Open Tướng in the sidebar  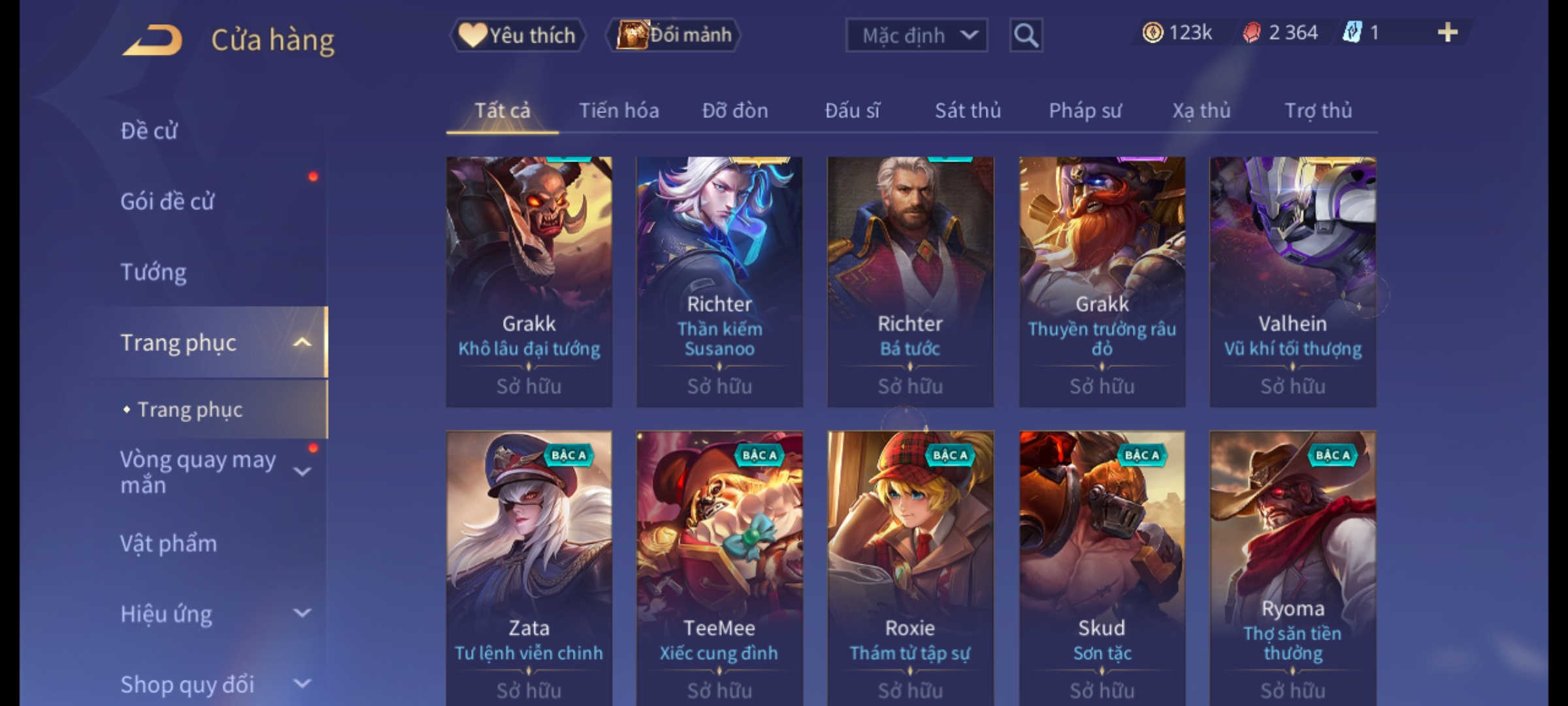154,272
